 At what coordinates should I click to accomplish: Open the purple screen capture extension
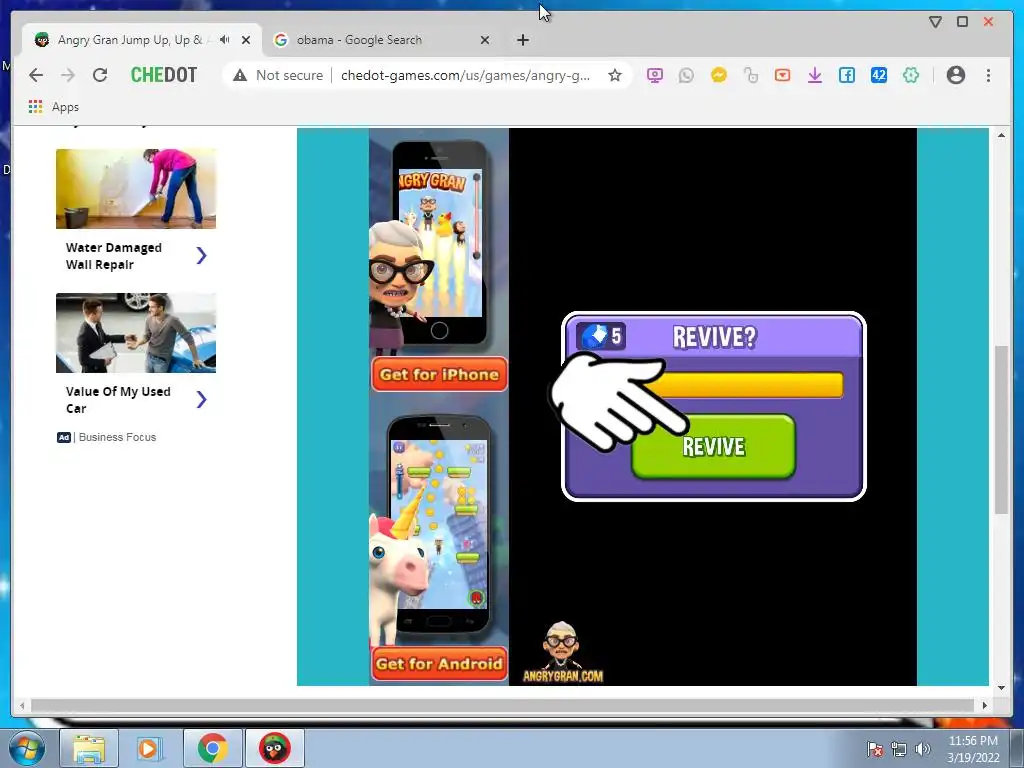point(654,75)
